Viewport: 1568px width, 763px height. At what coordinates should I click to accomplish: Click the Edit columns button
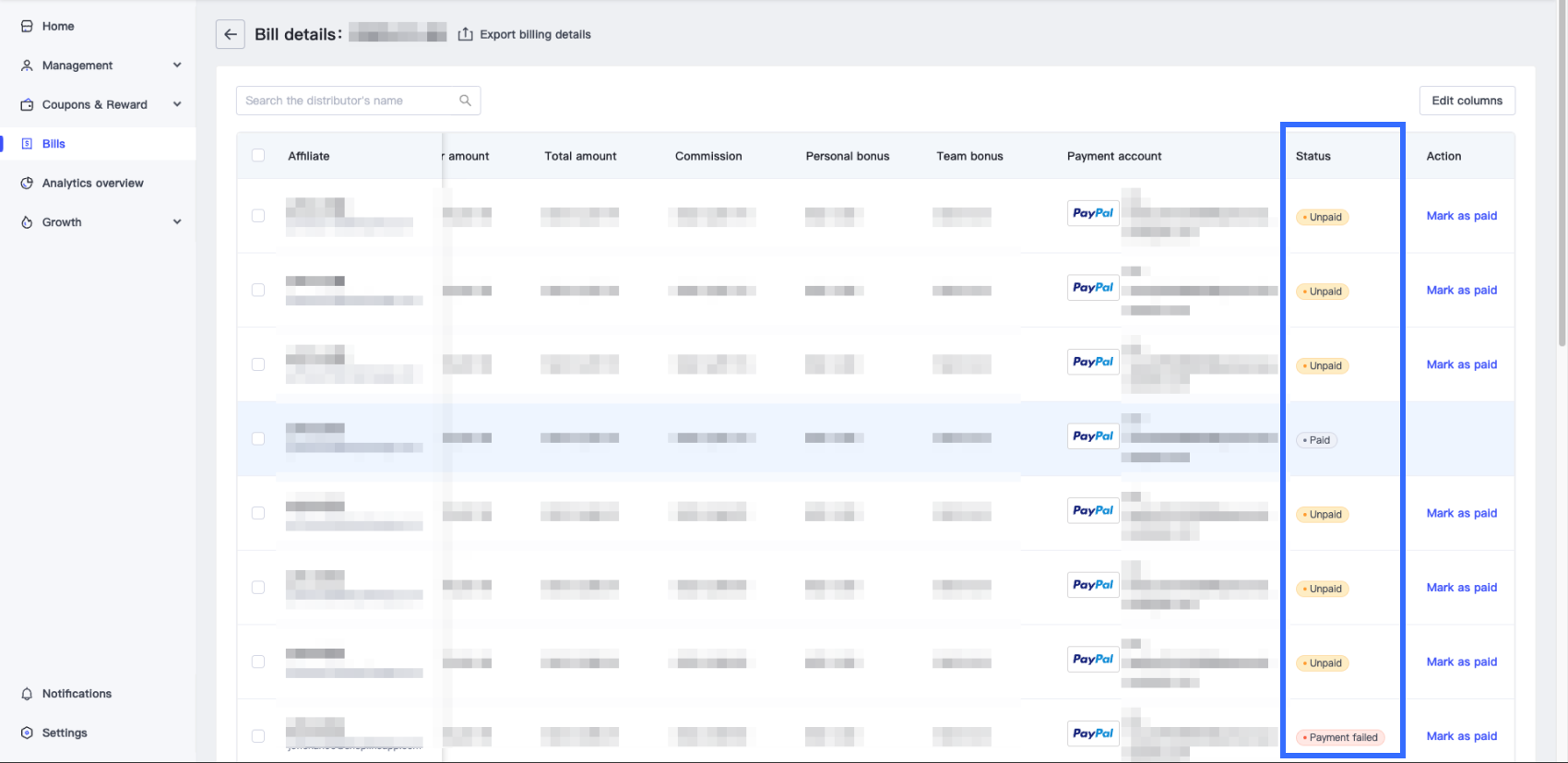[1467, 101]
